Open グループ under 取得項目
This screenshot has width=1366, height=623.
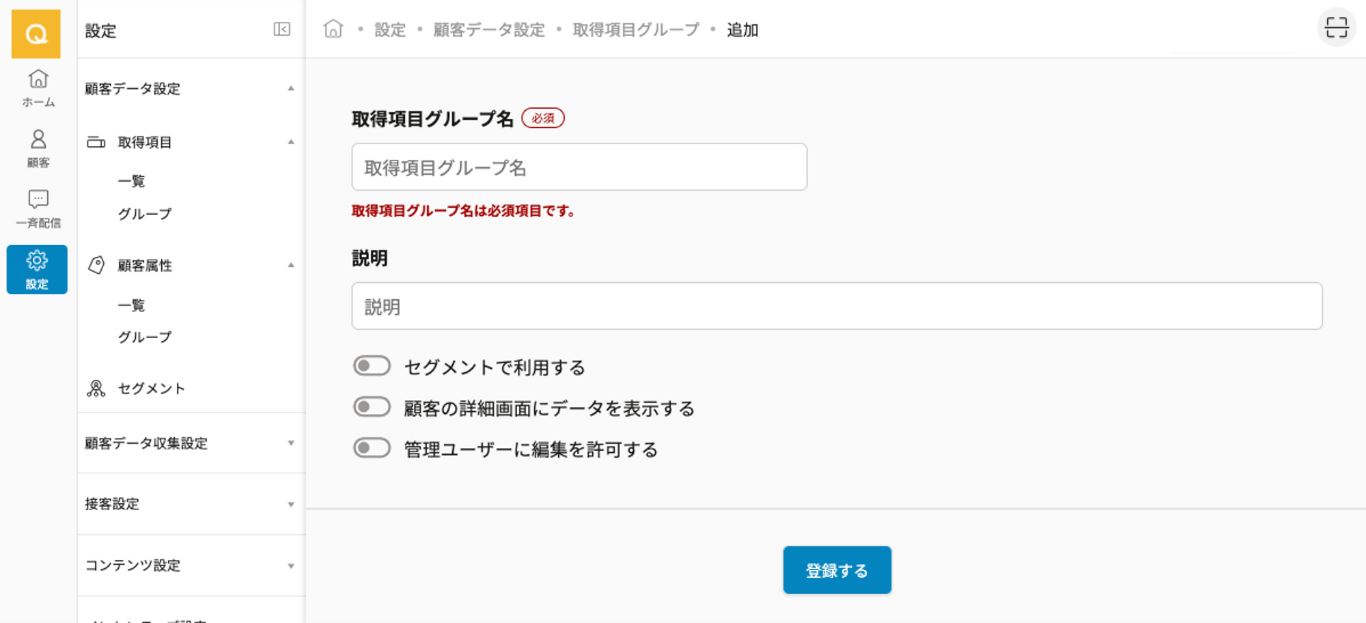(145, 214)
